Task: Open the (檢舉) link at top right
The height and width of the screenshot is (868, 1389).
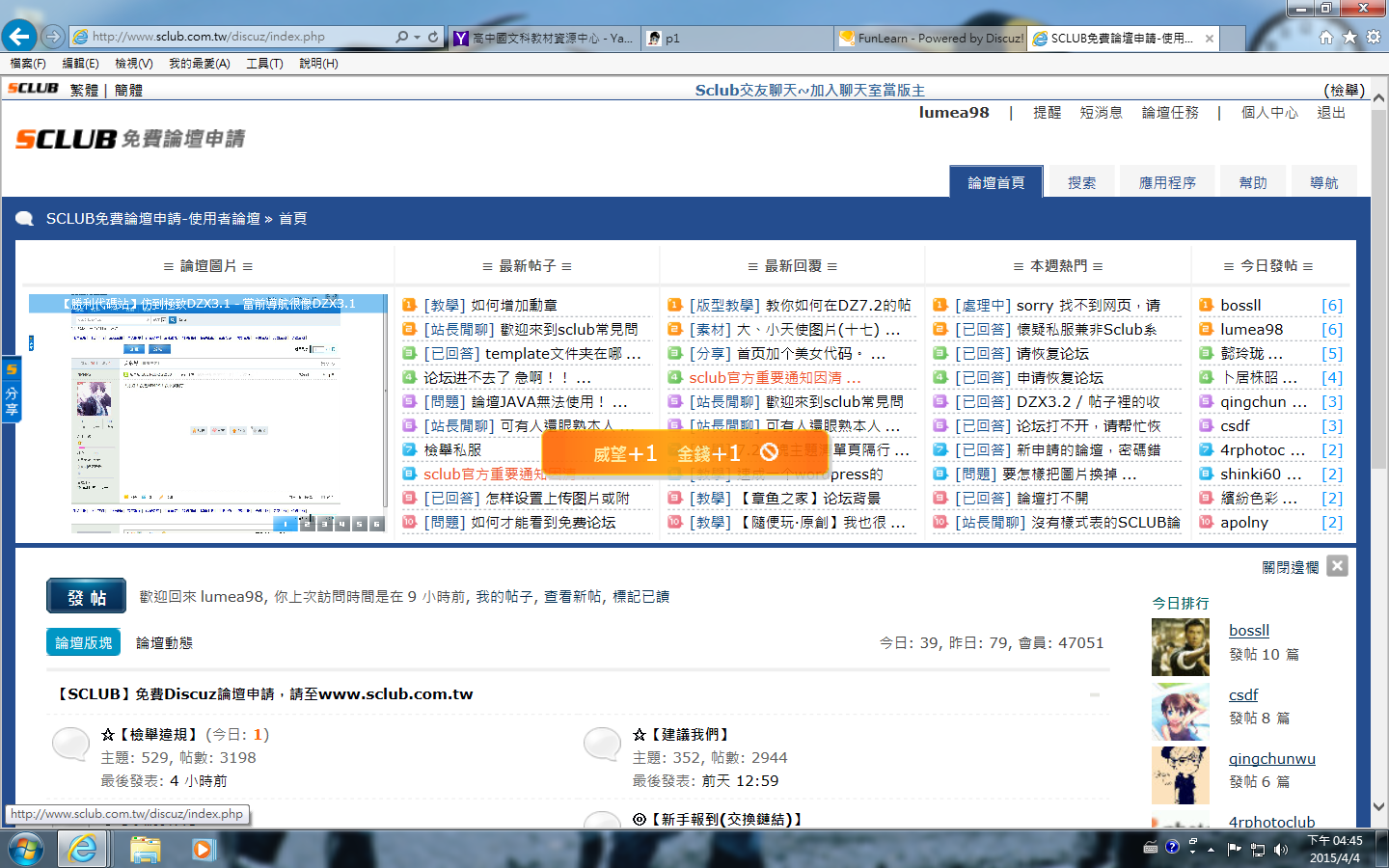Action: pyautogui.click(x=1345, y=90)
